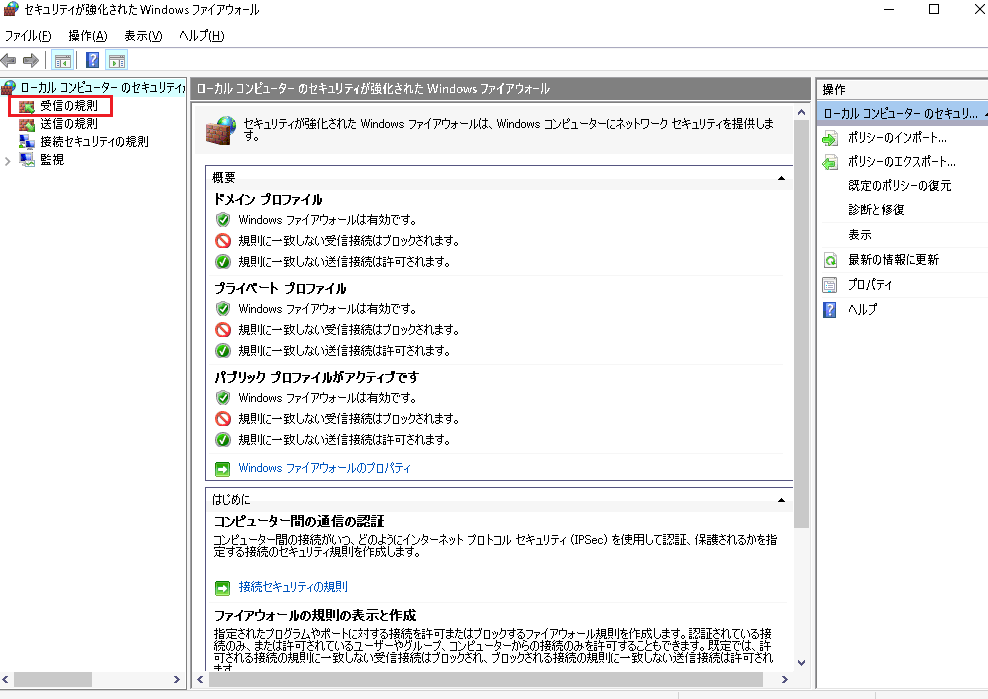988x699 pixels.
Task: Collapse the 概要 section
Action: click(781, 178)
